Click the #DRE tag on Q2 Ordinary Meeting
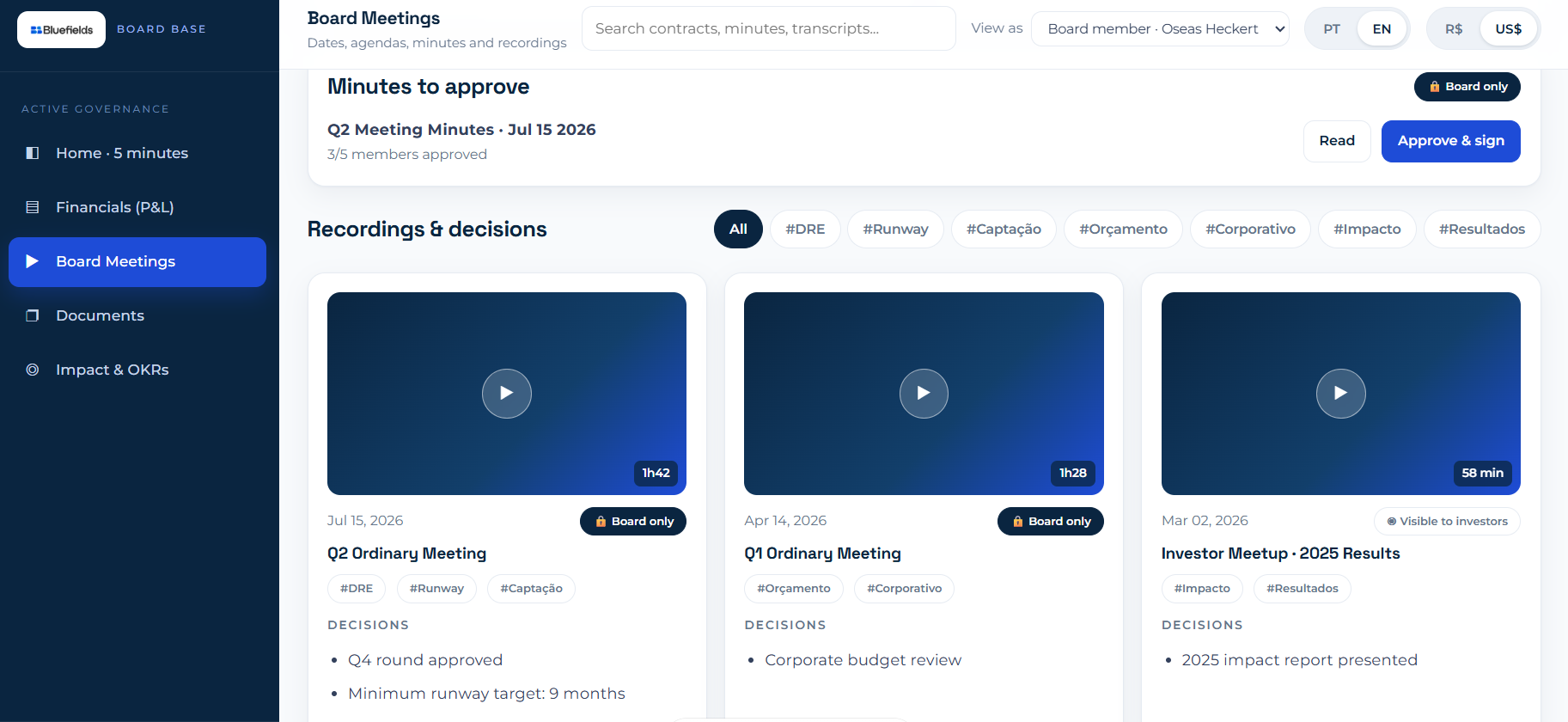This screenshot has width=1568, height=722. click(x=357, y=589)
